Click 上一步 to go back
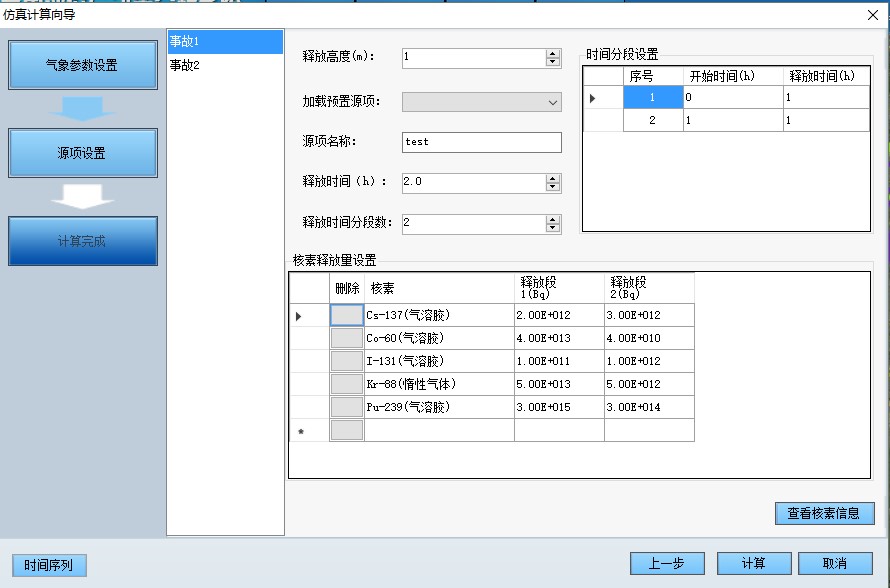890x588 pixels. [x=667, y=564]
